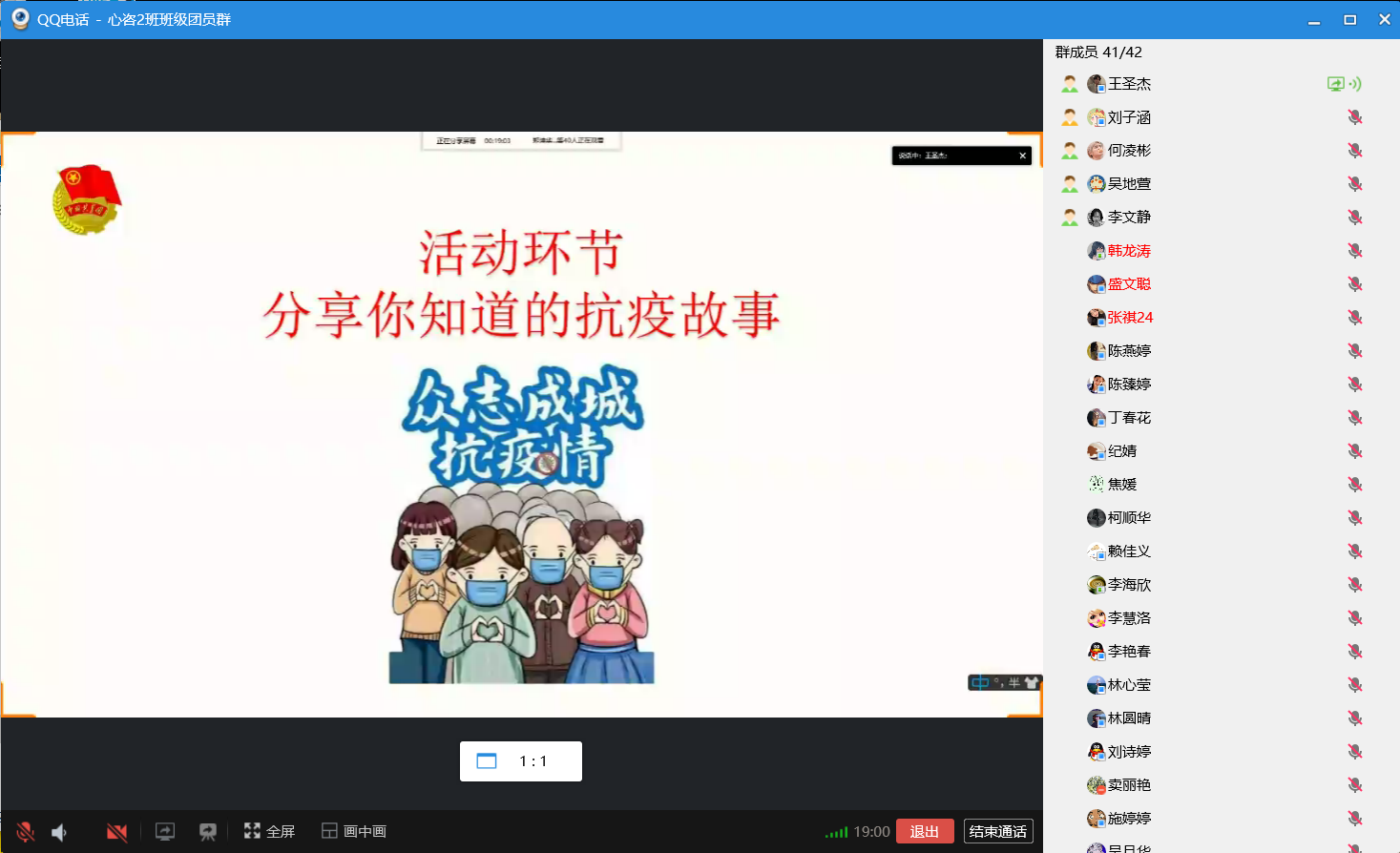The height and width of the screenshot is (853, 1400).
Task: Click the muted microphone beside 韩龙涛
Action: point(1354,251)
